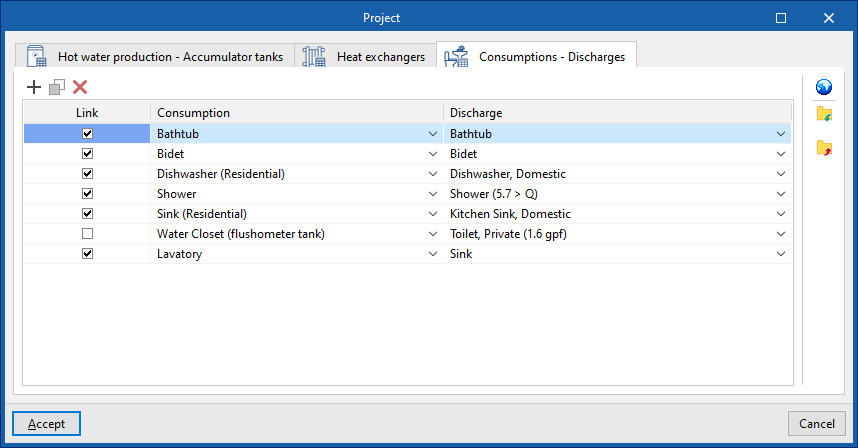
Task: Switch to the Heat exchangers tab
Action: tap(380, 57)
